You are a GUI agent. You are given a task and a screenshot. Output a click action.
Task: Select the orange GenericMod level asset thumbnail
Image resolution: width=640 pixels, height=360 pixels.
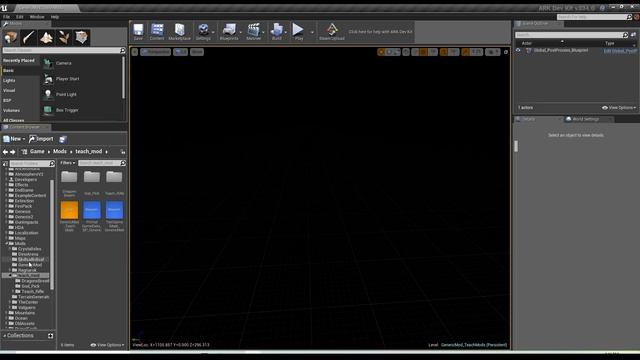(x=69, y=210)
